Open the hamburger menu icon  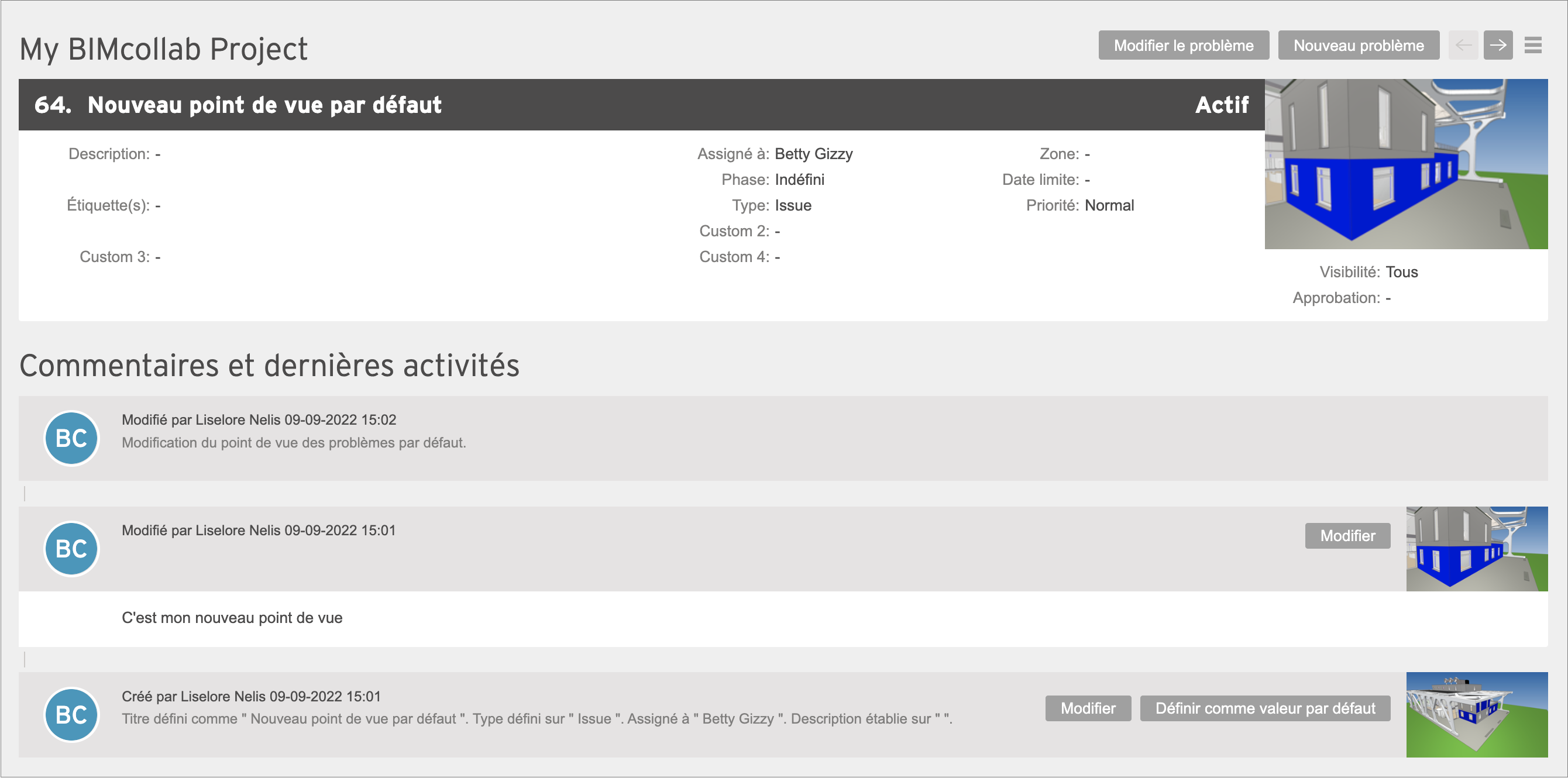1533,45
